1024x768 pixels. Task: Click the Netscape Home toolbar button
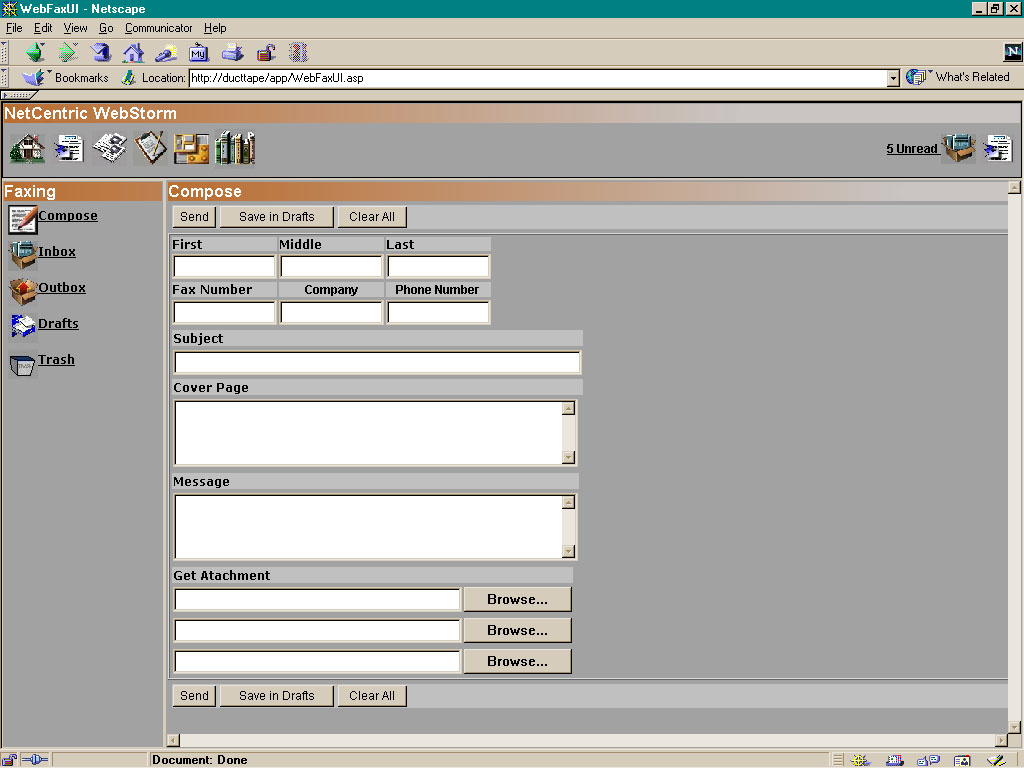133,52
